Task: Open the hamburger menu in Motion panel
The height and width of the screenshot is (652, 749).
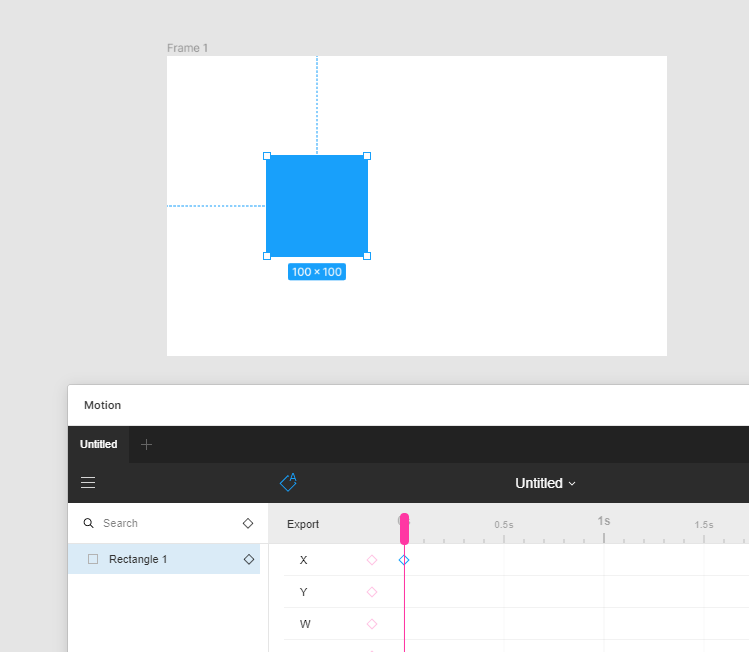Action: (x=88, y=482)
